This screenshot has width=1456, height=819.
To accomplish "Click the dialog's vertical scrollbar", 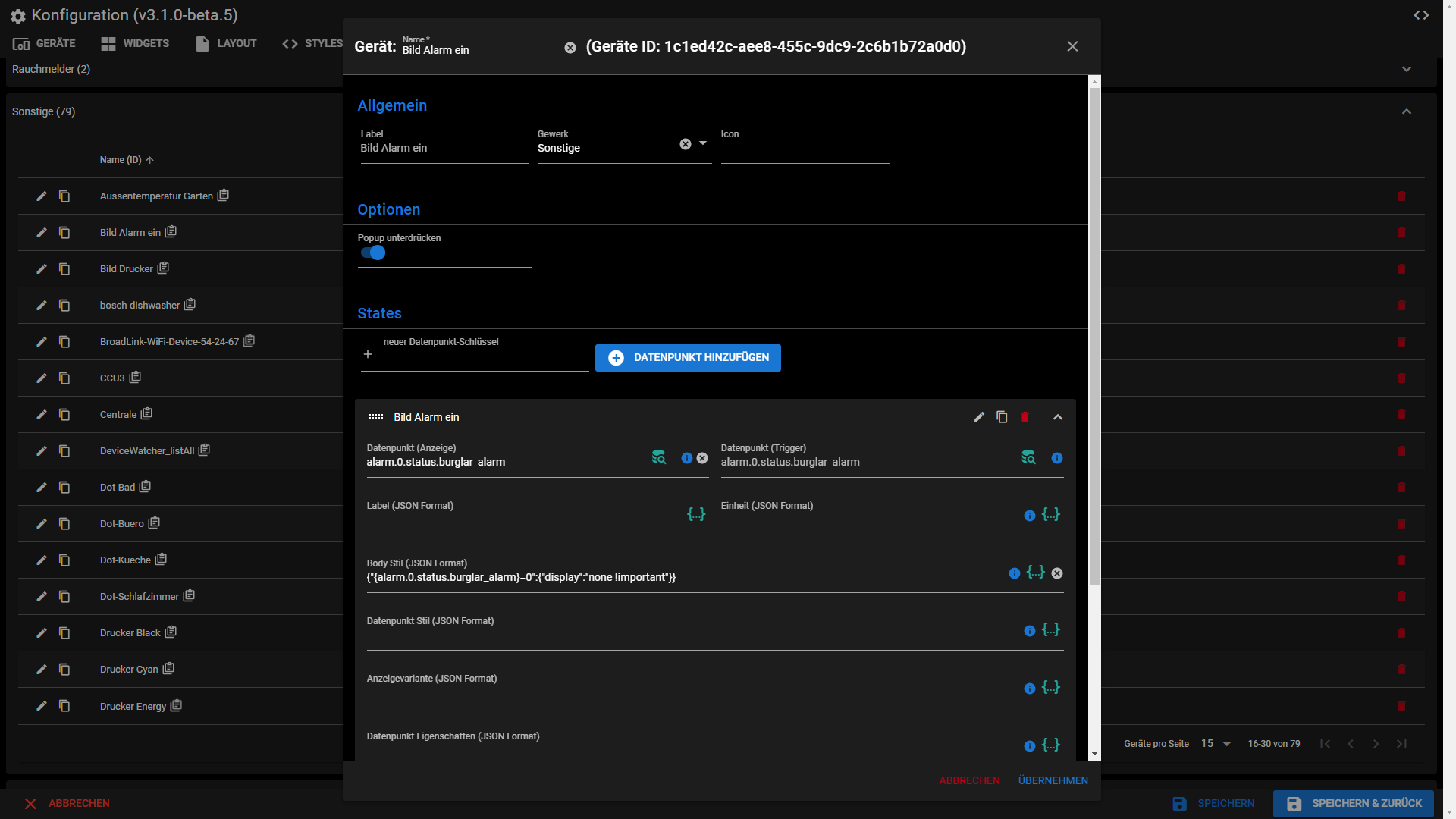I will tap(1094, 337).
